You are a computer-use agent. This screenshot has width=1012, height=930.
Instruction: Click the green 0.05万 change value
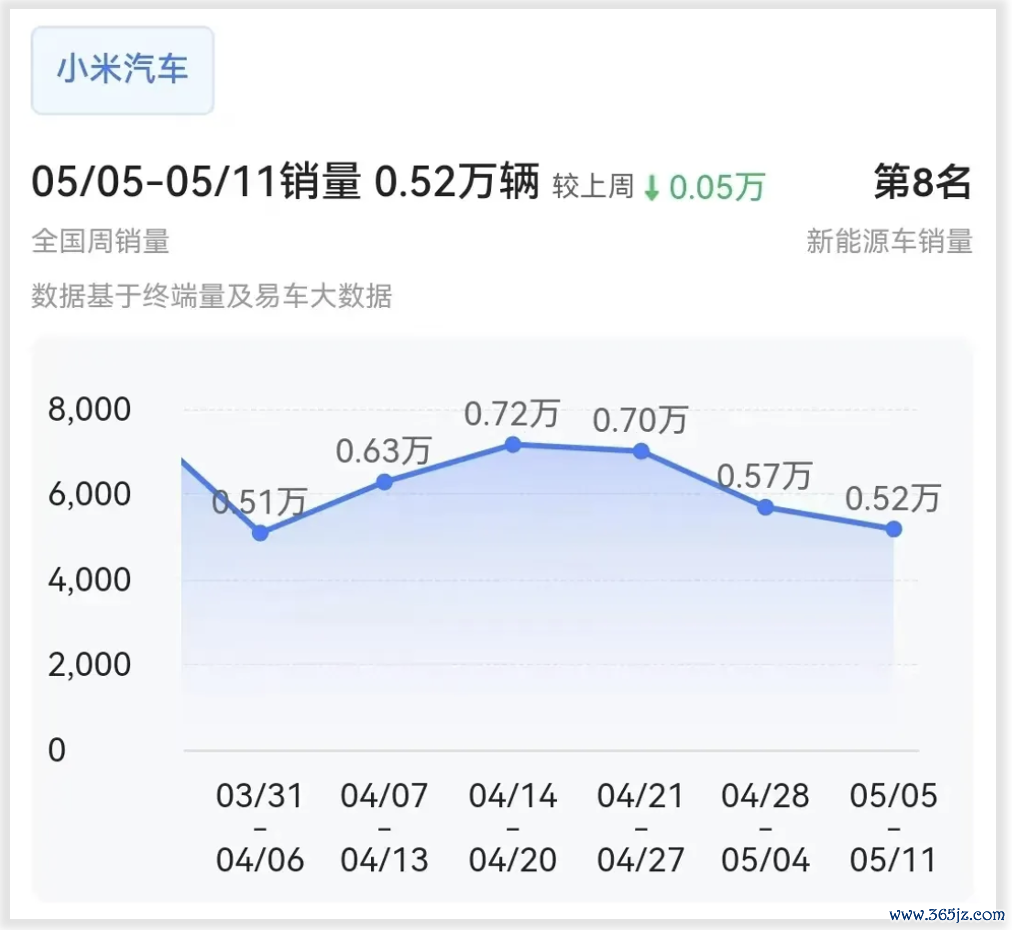click(716, 188)
